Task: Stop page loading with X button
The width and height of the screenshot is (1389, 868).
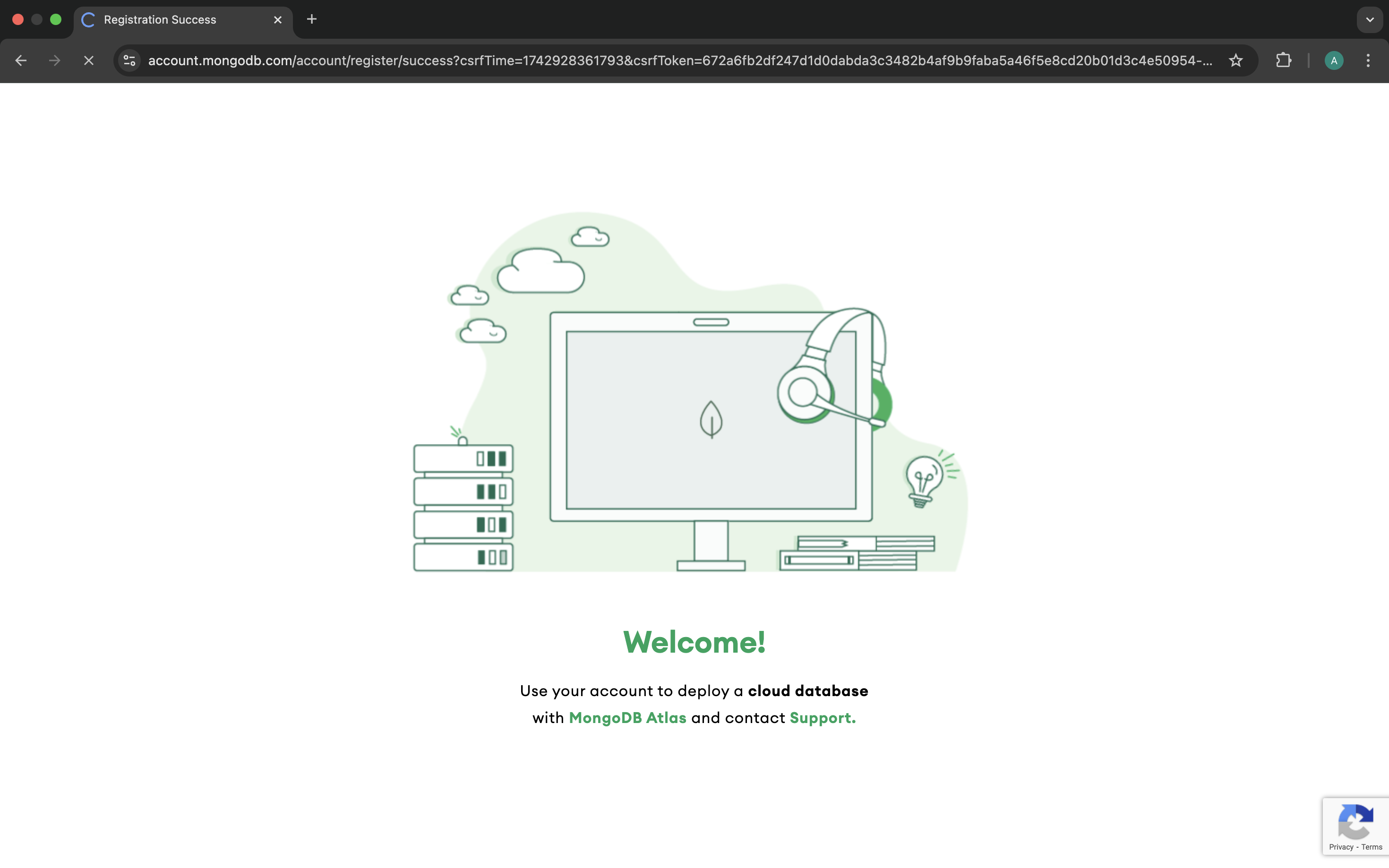Action: tap(88, 60)
